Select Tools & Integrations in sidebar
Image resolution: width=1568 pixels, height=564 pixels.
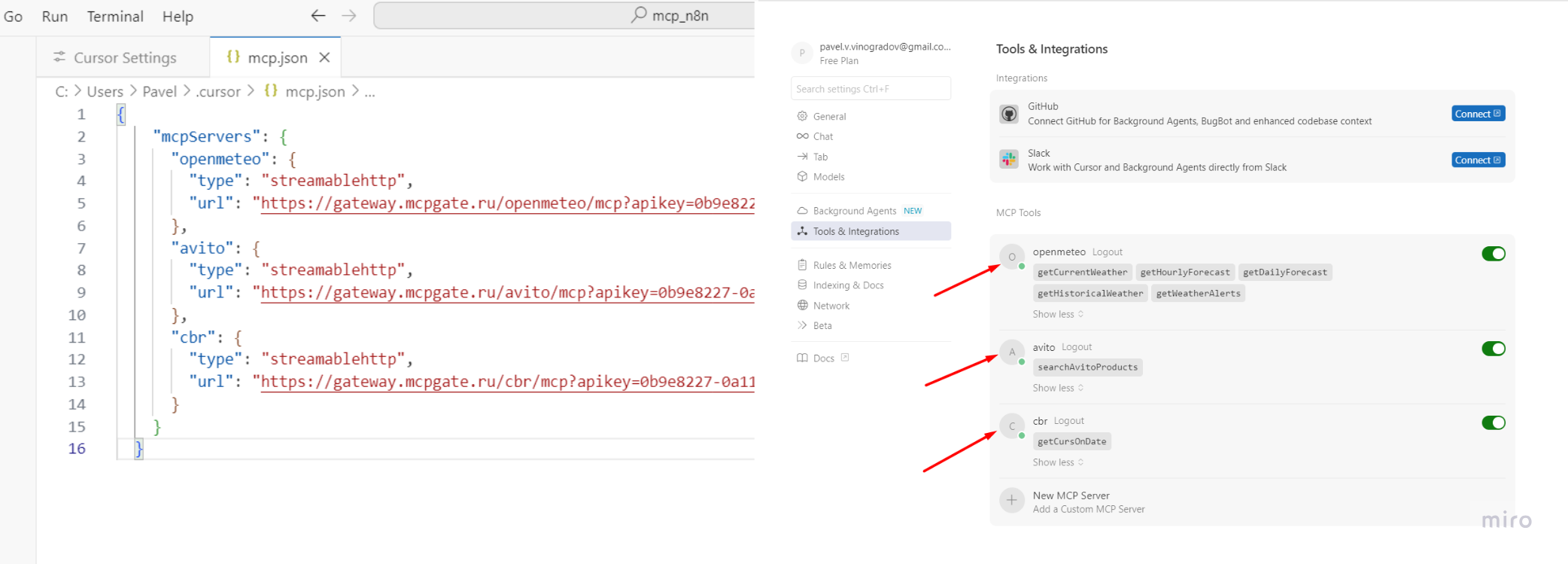871,231
